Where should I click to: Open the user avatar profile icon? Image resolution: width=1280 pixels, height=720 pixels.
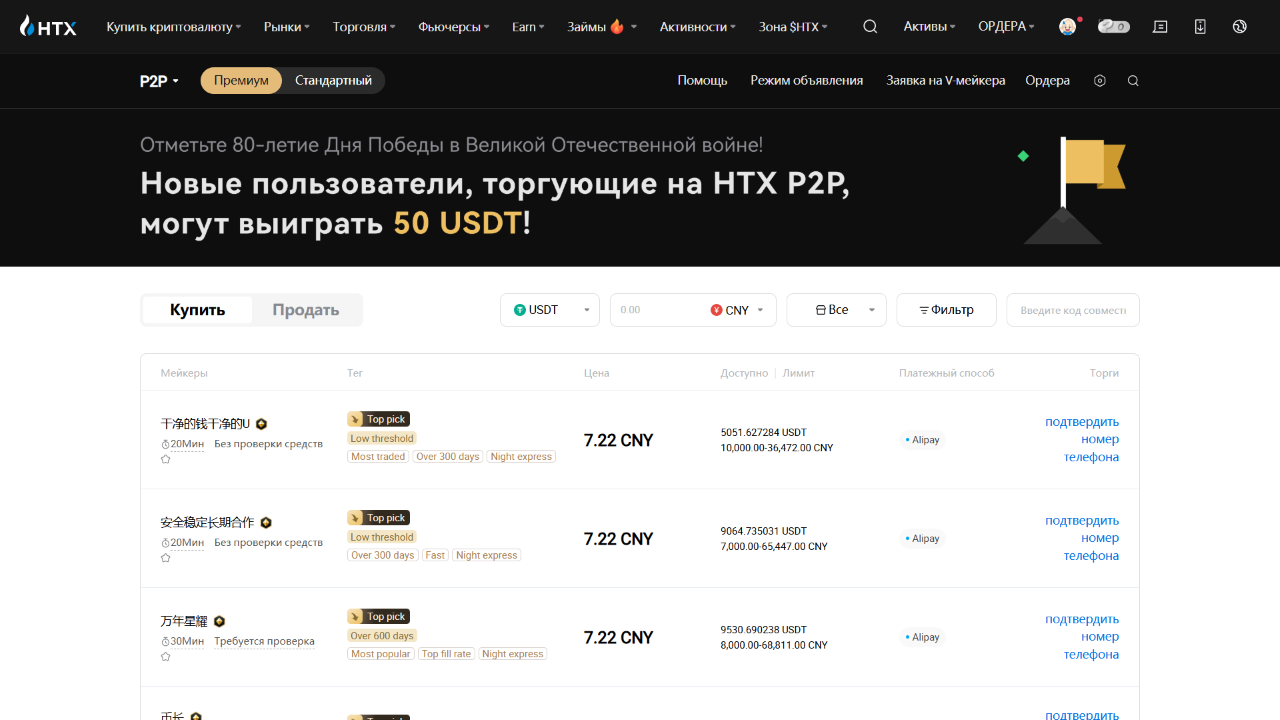pos(1068,27)
